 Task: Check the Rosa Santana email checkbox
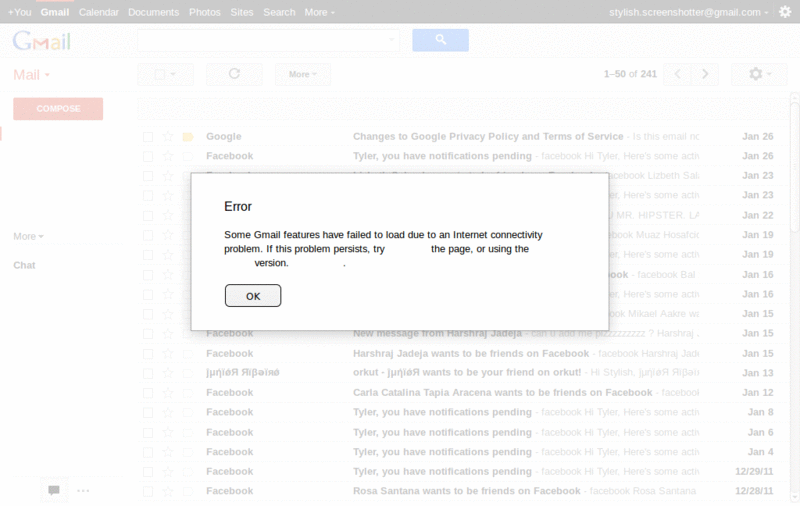[x=148, y=491]
